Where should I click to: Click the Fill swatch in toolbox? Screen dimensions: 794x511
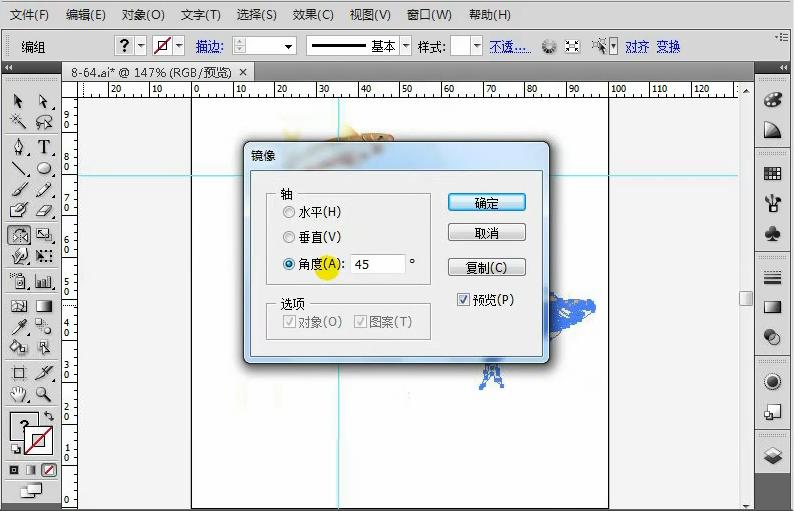pos(19,423)
